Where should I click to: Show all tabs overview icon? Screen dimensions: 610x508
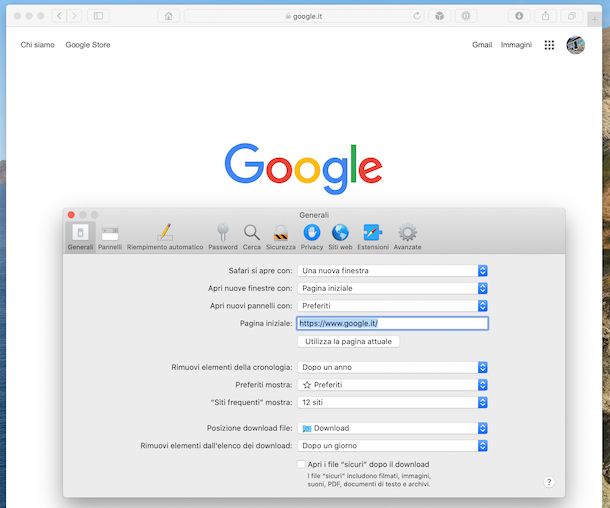click(x=571, y=16)
